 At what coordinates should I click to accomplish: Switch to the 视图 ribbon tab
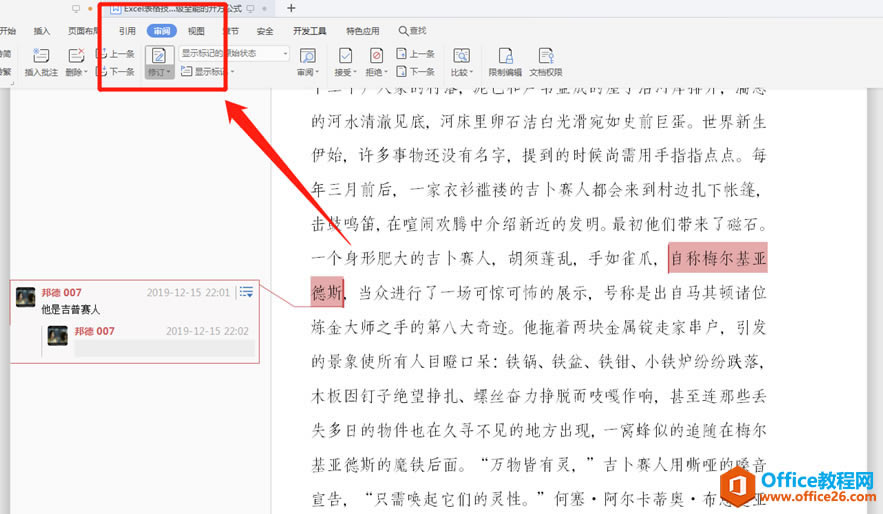click(196, 31)
